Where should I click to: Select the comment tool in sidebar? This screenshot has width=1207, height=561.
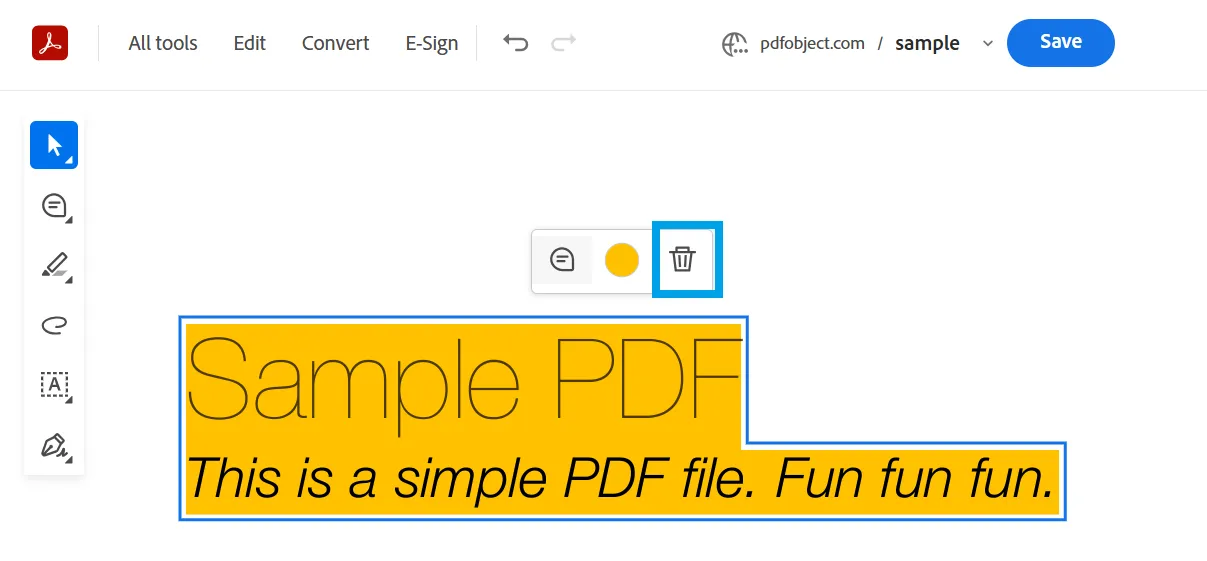[x=54, y=205]
